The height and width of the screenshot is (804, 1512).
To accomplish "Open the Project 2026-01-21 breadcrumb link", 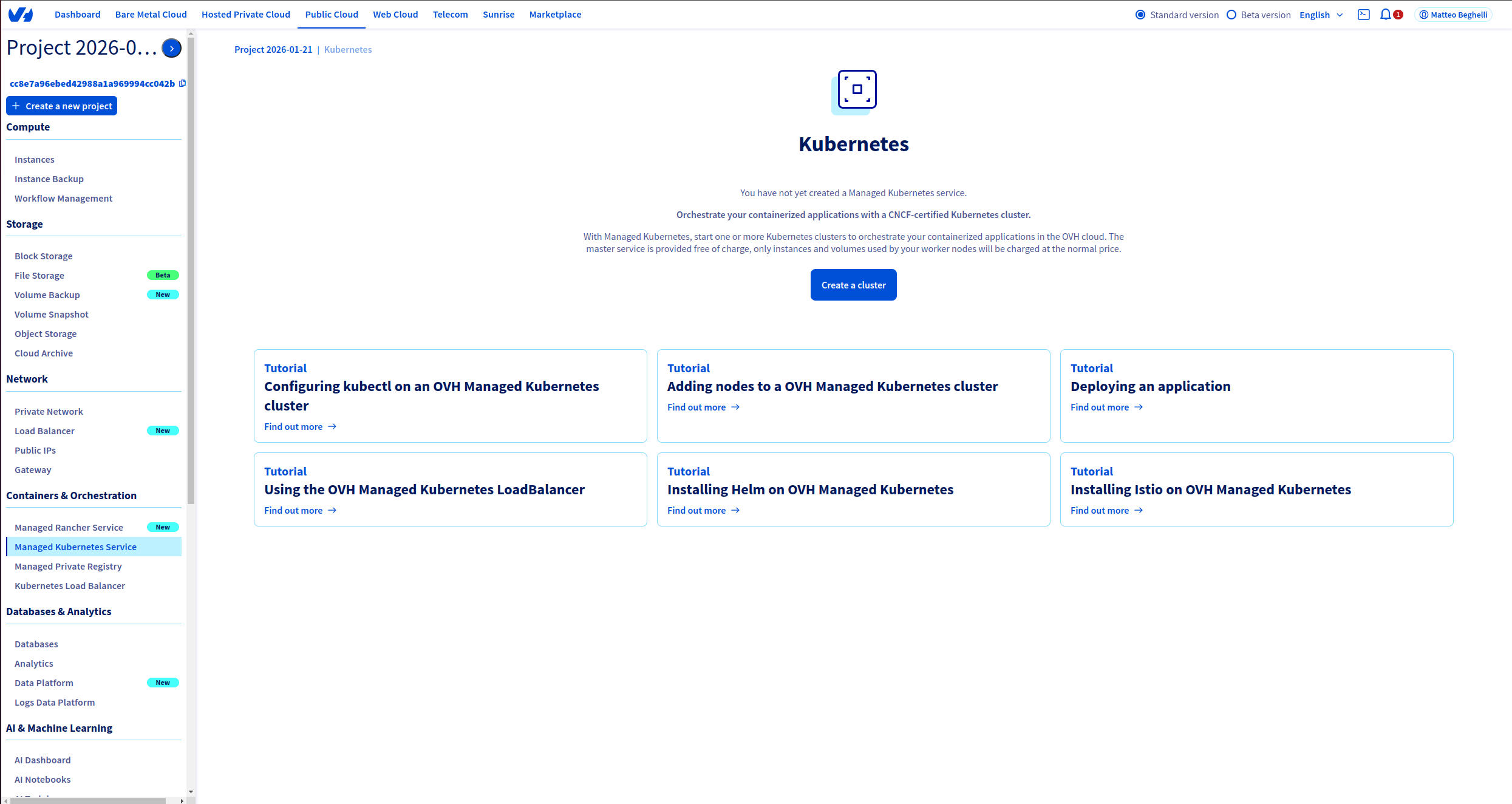I will coord(273,49).
